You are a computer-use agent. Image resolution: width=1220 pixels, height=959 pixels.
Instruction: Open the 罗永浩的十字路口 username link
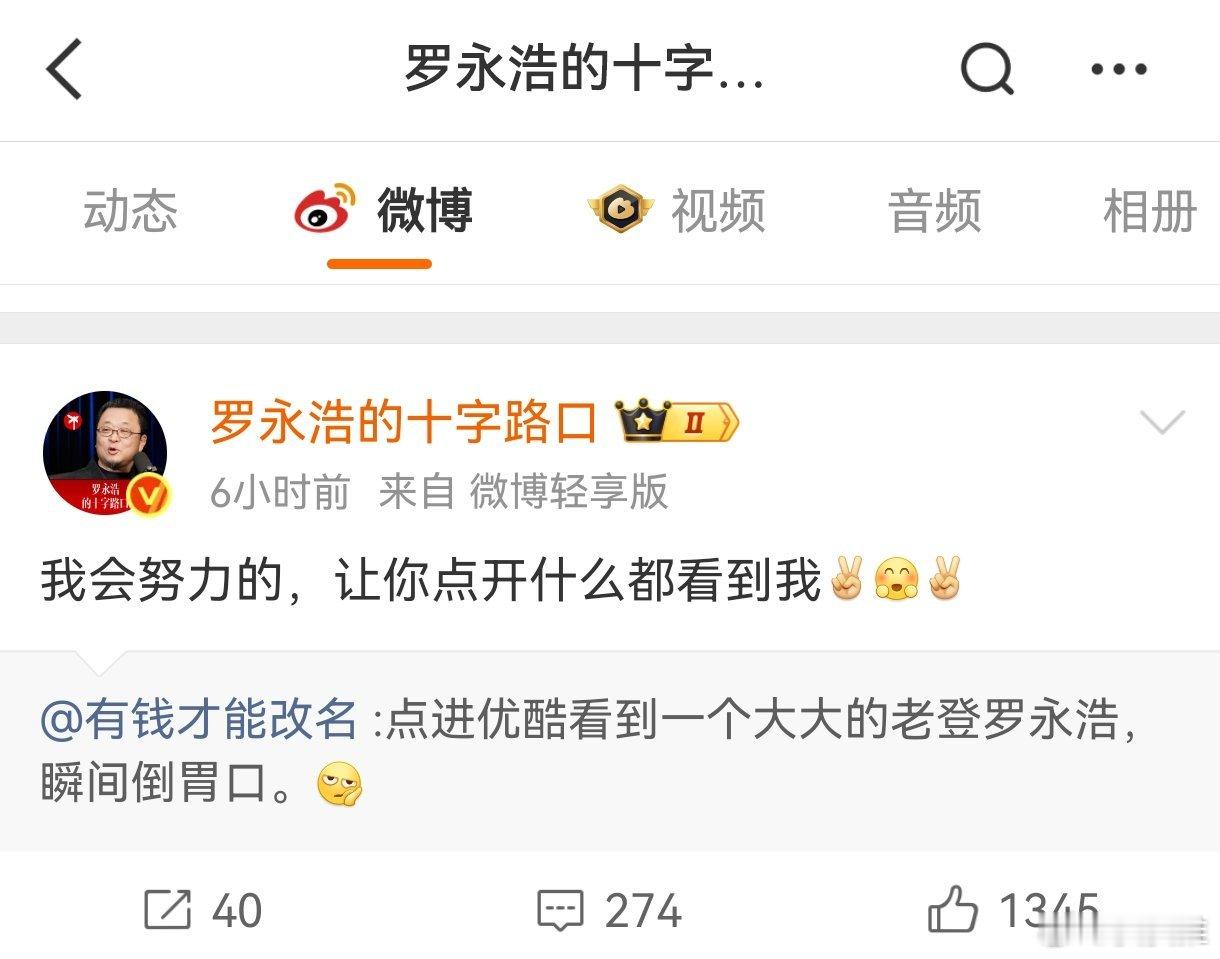404,422
